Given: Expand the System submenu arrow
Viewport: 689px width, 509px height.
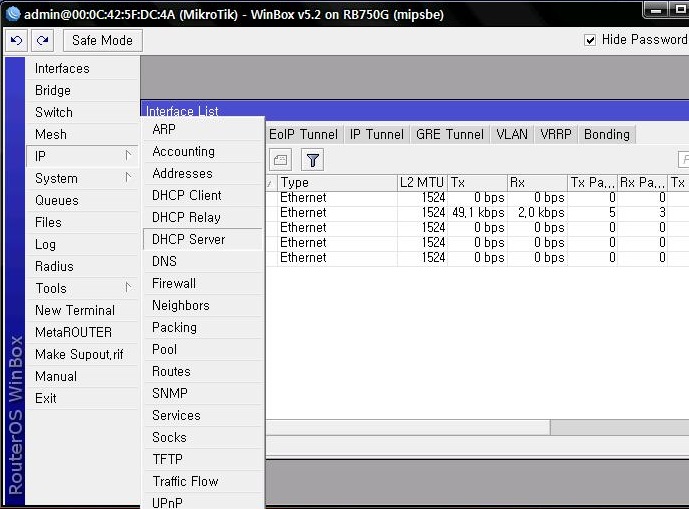Looking at the screenshot, I should pos(128,178).
